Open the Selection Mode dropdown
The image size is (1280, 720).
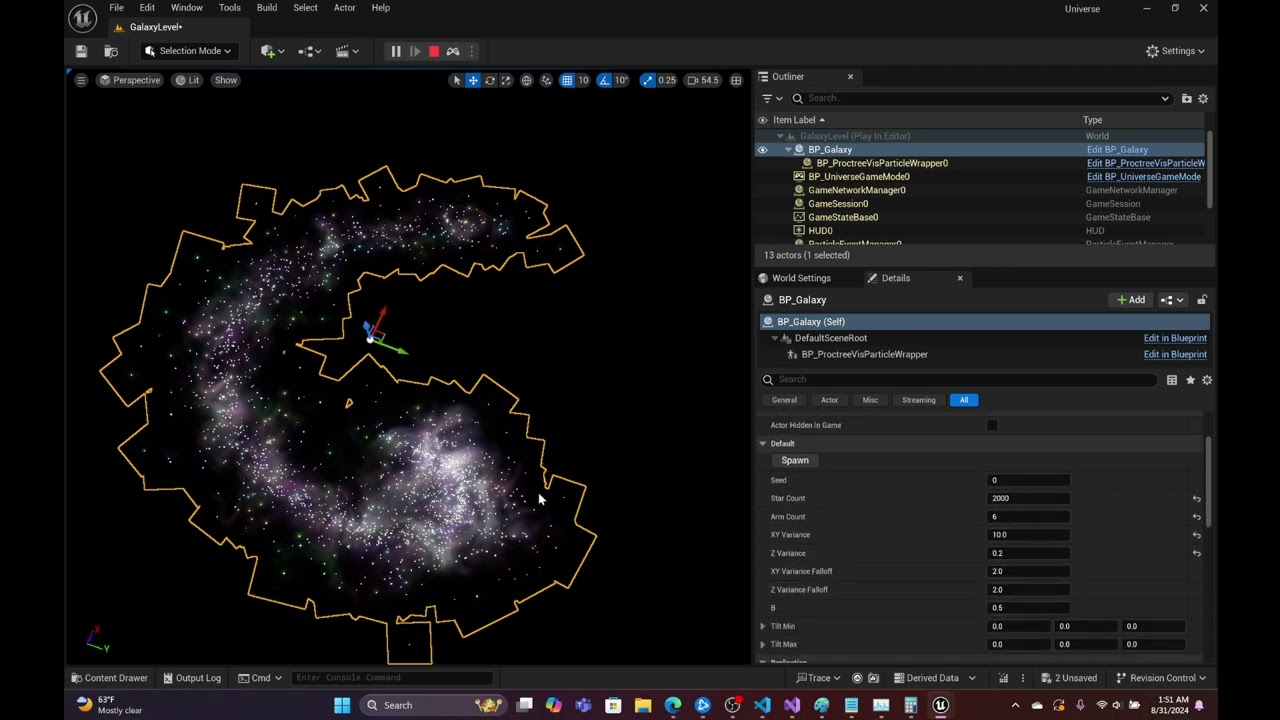pos(188,51)
